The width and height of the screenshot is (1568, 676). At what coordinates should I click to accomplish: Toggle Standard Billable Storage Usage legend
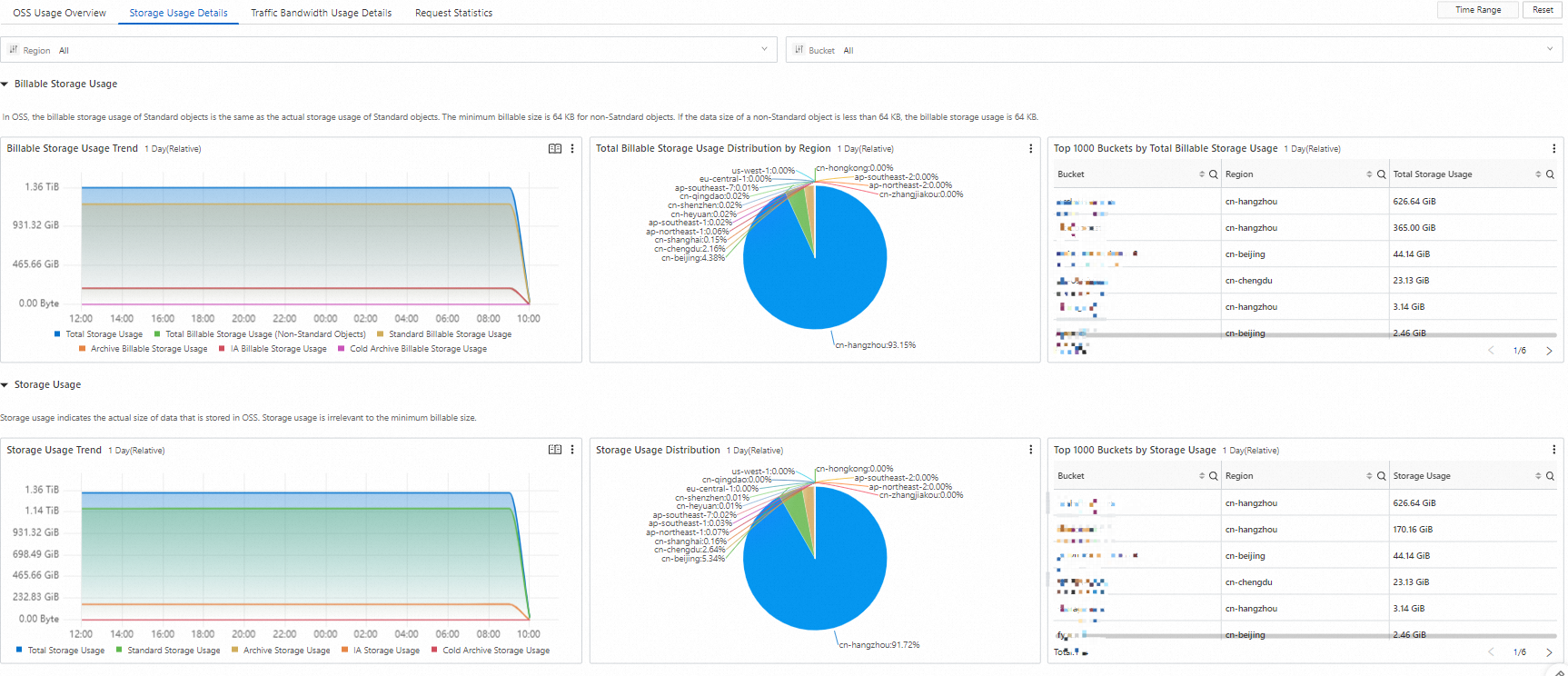point(444,334)
